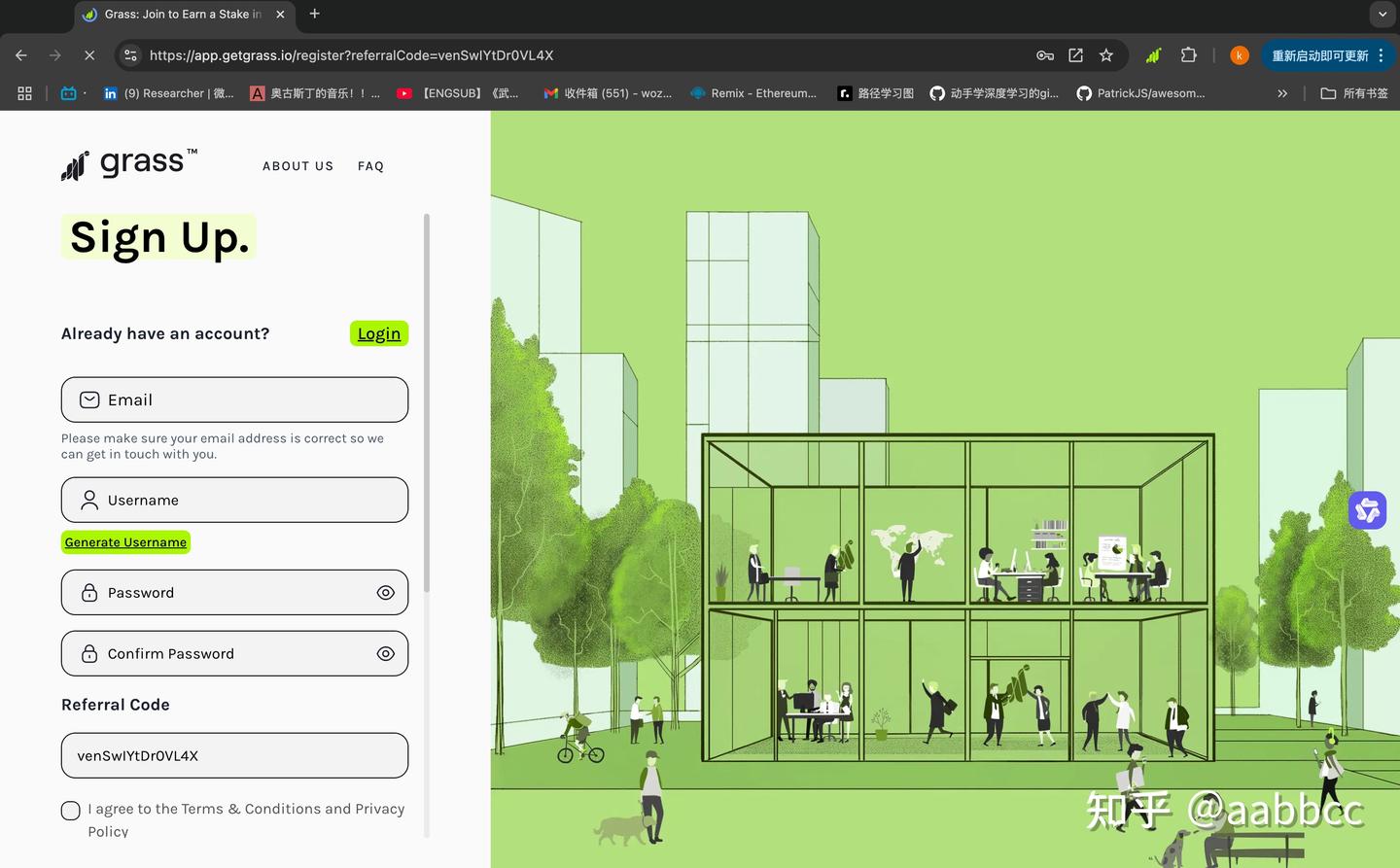The image size is (1400, 868).
Task: Open the 动手学深度学习 GitHub bookmark
Action: coord(995,93)
